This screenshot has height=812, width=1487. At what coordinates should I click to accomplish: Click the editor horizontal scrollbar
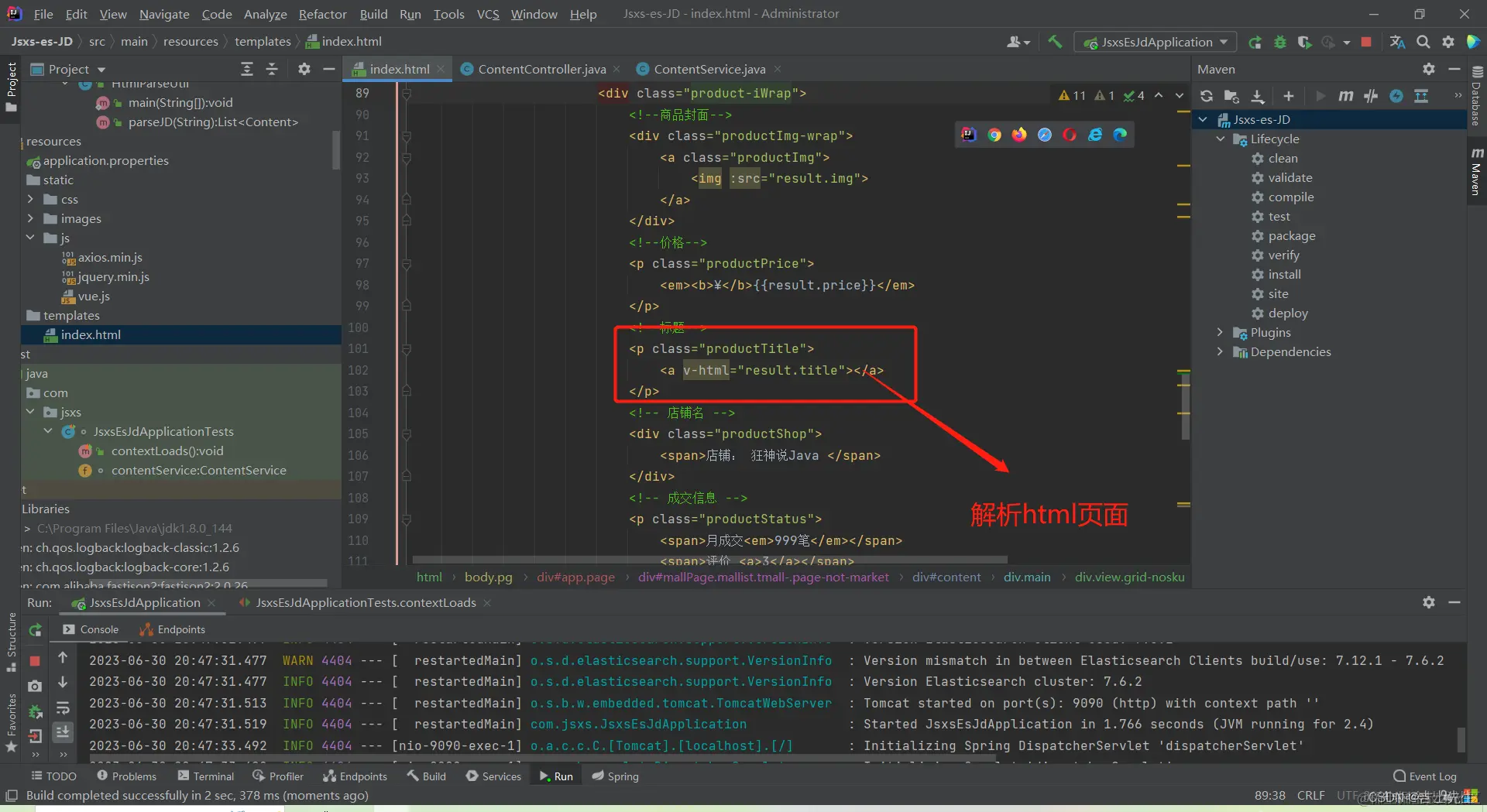(x=709, y=559)
